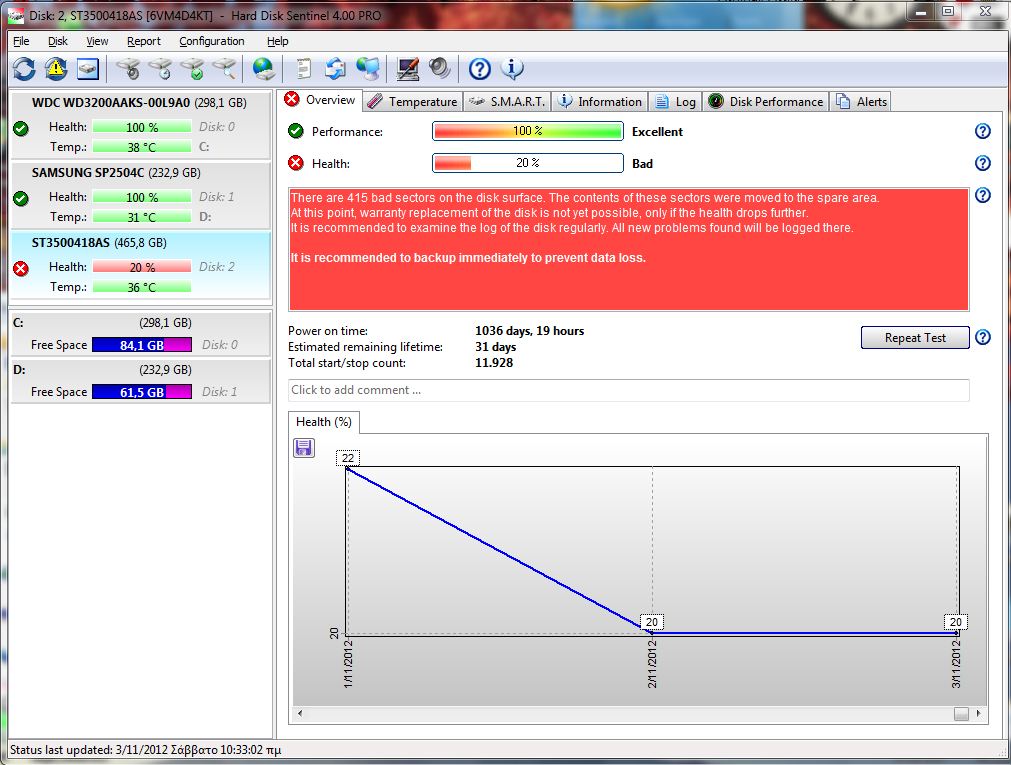Switch to the S.M.A.R.T. tab

coord(507,101)
